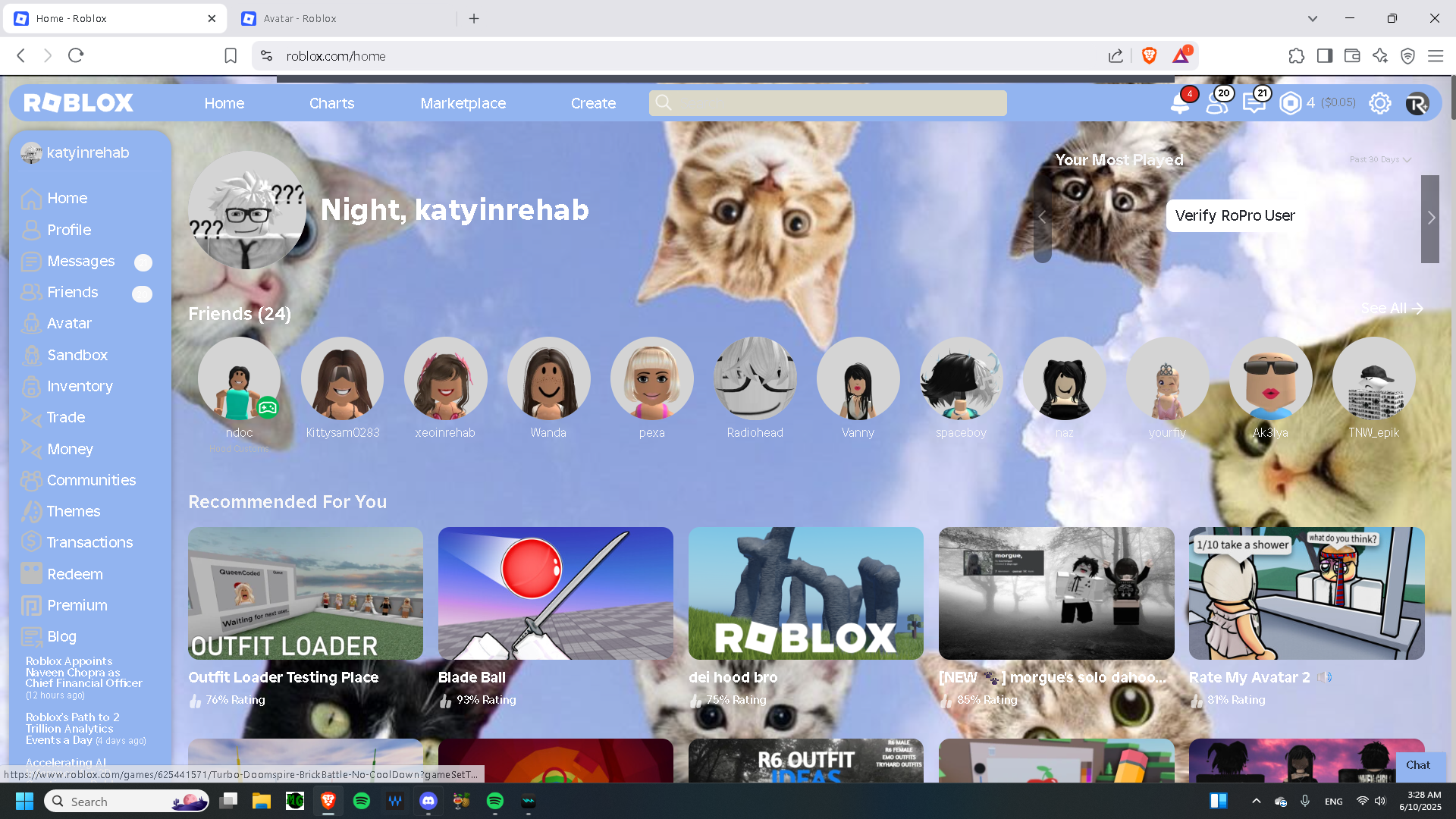The height and width of the screenshot is (819, 1456).
Task: Open the Marketplace menu item
Action: click(463, 103)
